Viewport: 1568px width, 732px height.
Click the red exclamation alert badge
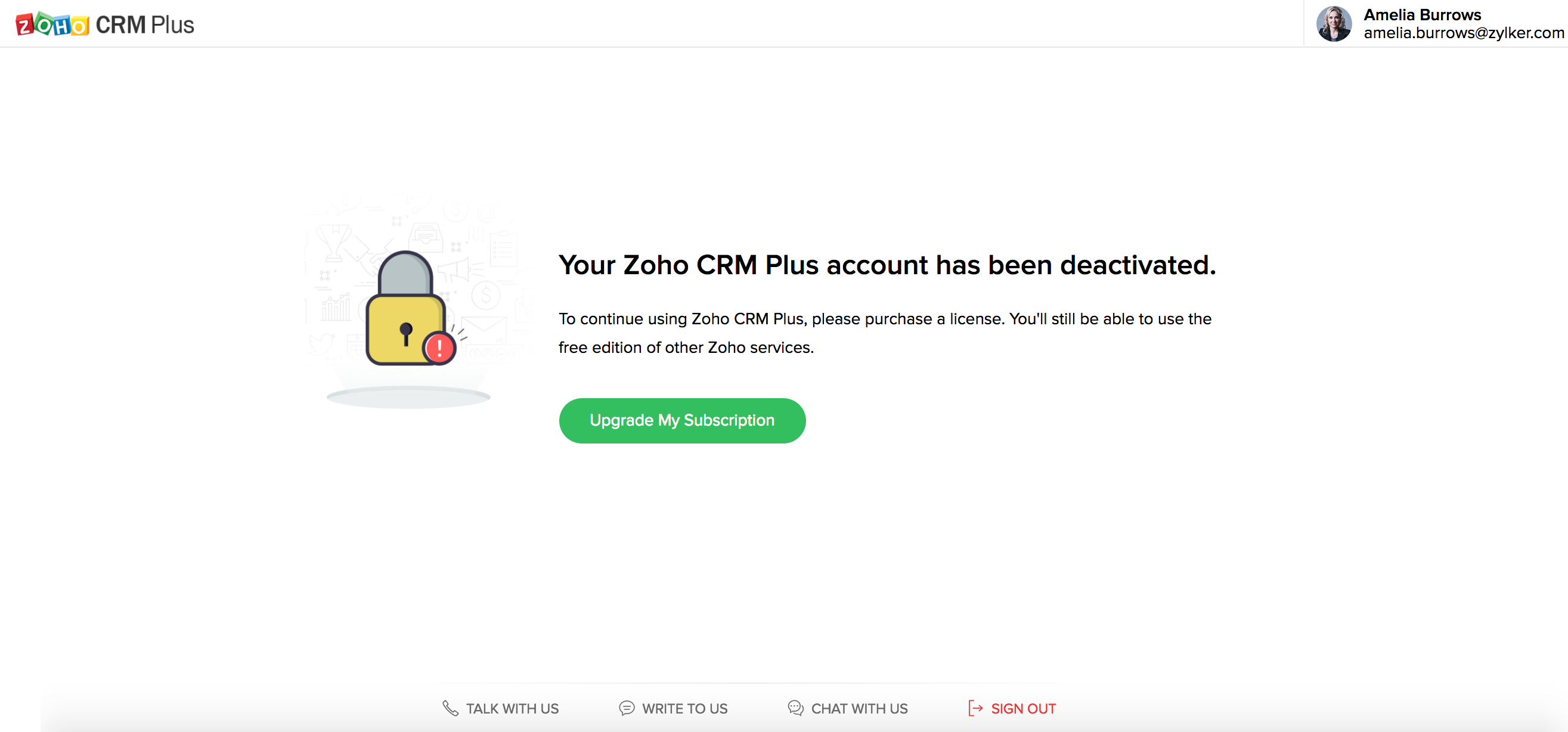[439, 348]
